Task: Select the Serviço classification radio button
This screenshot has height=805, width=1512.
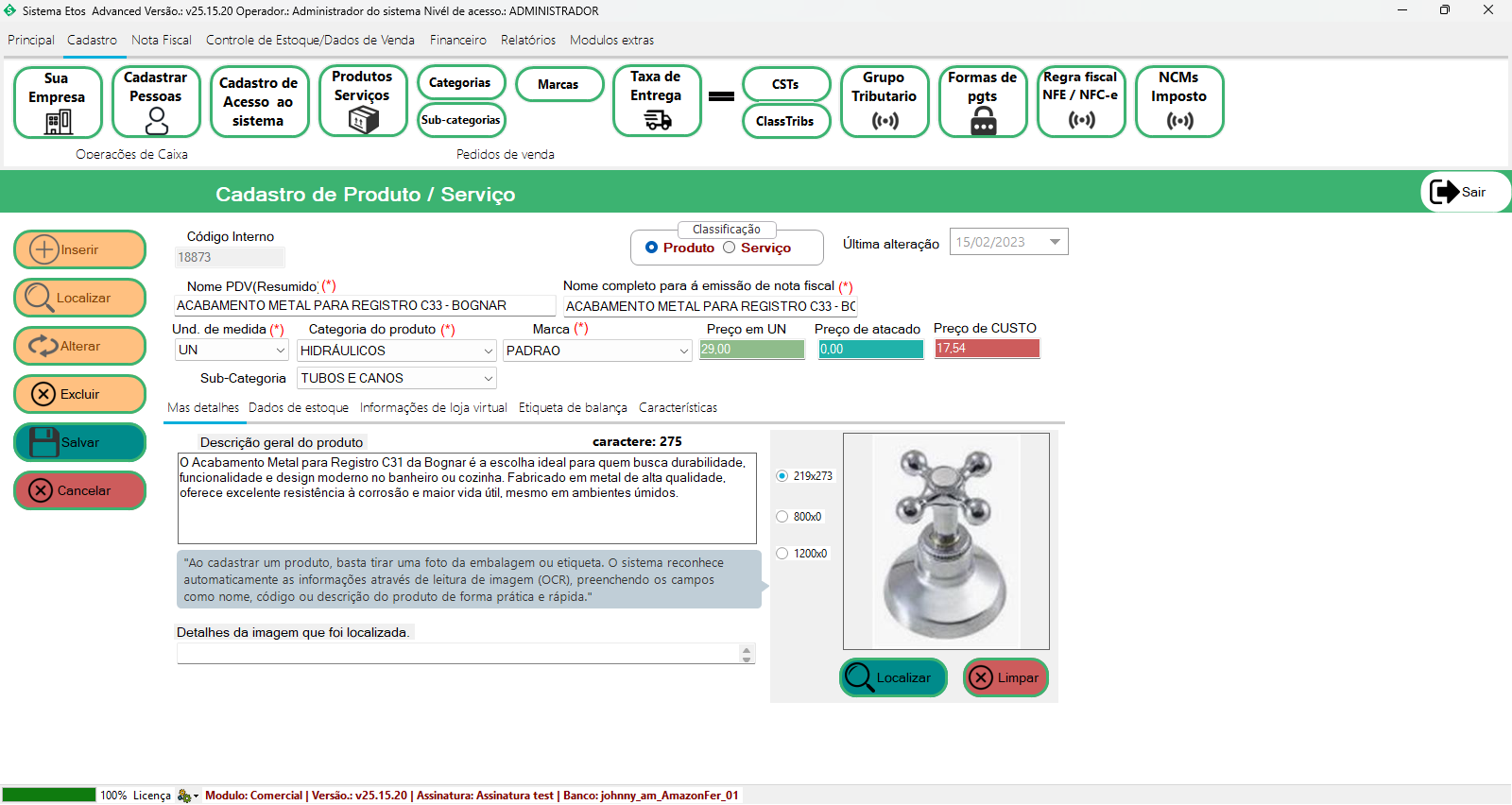Action: pos(730,248)
